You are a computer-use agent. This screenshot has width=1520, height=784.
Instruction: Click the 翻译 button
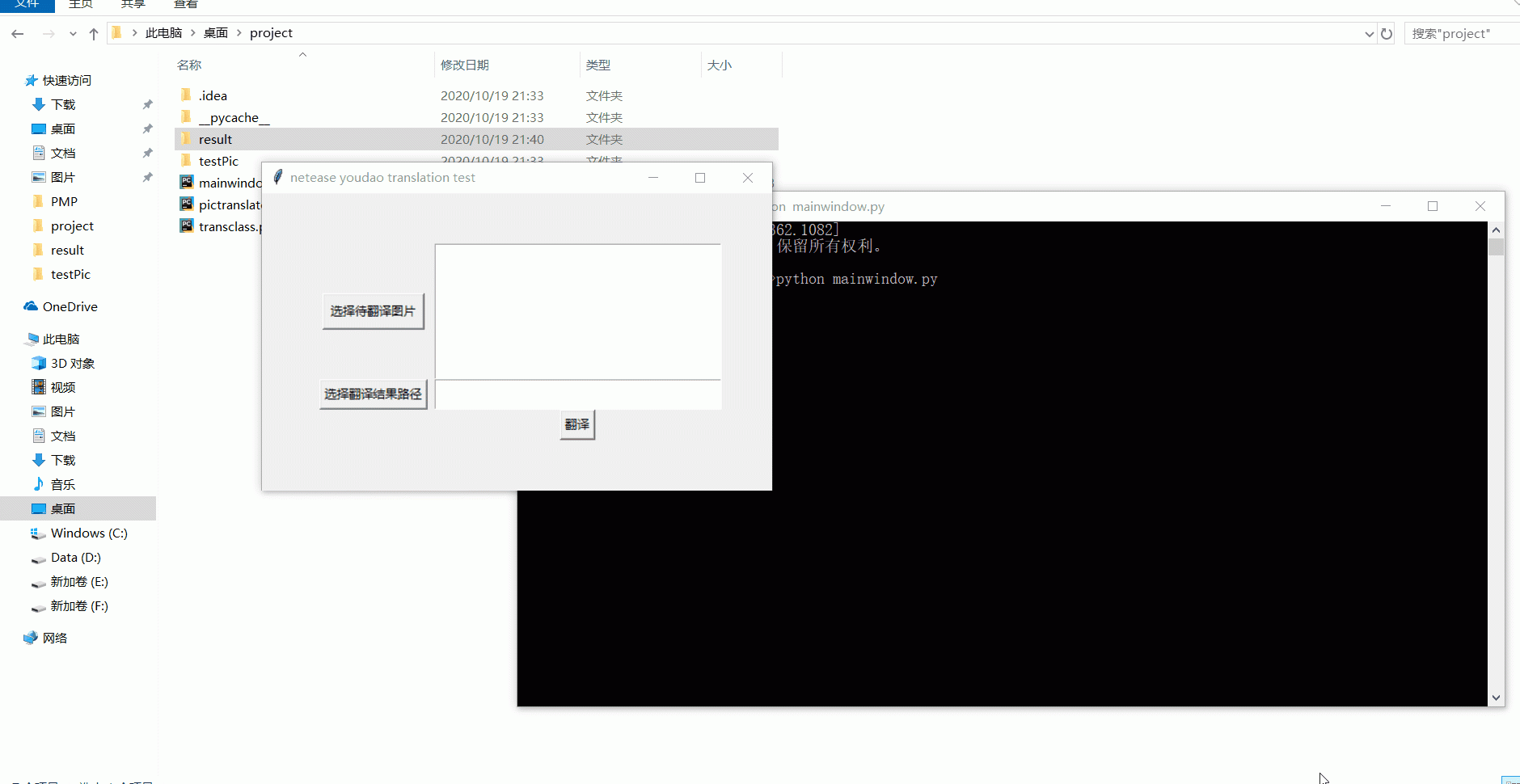click(x=577, y=424)
